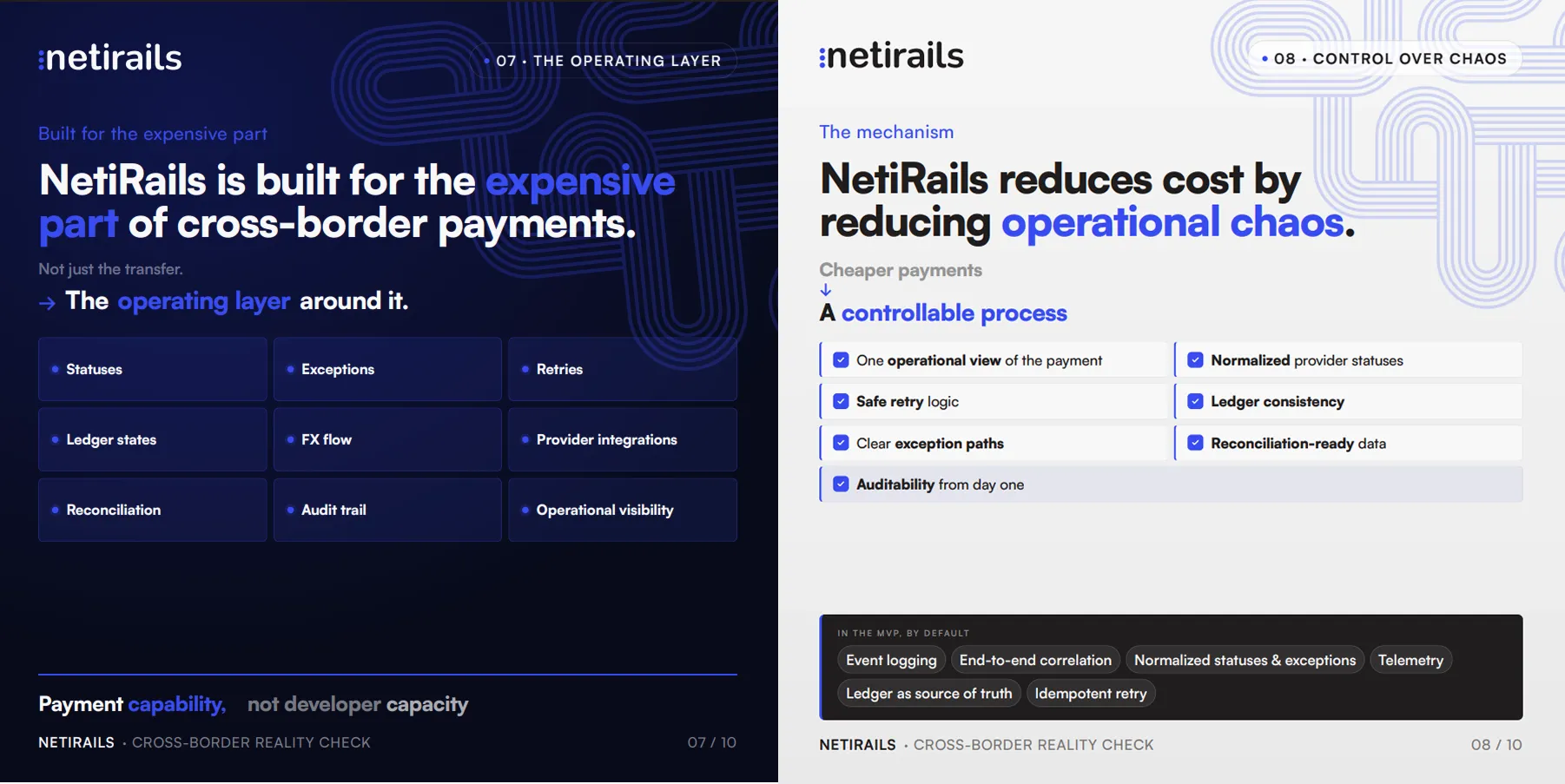Click 'Payment capability,' footer text

tap(132, 704)
